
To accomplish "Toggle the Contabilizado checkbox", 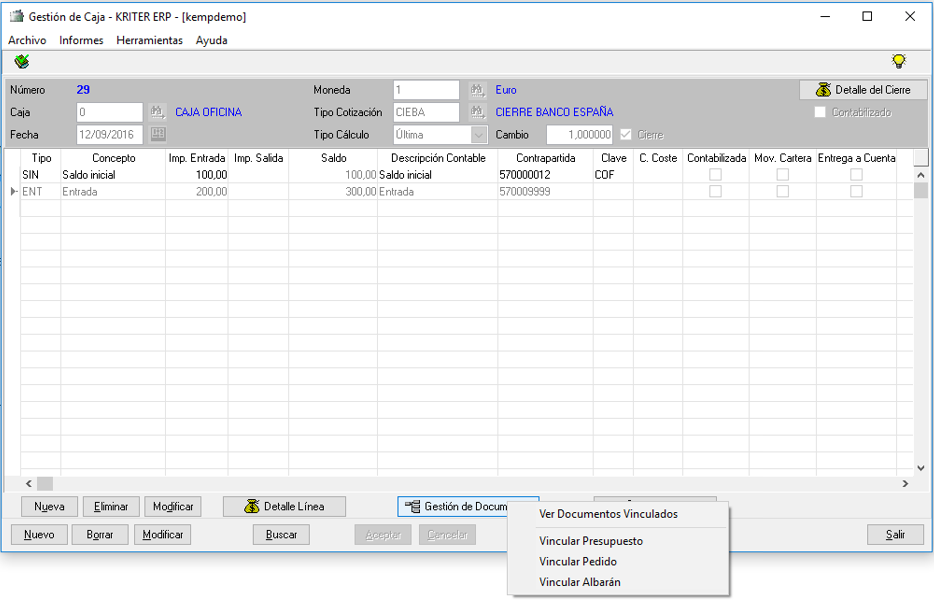I will [x=820, y=112].
